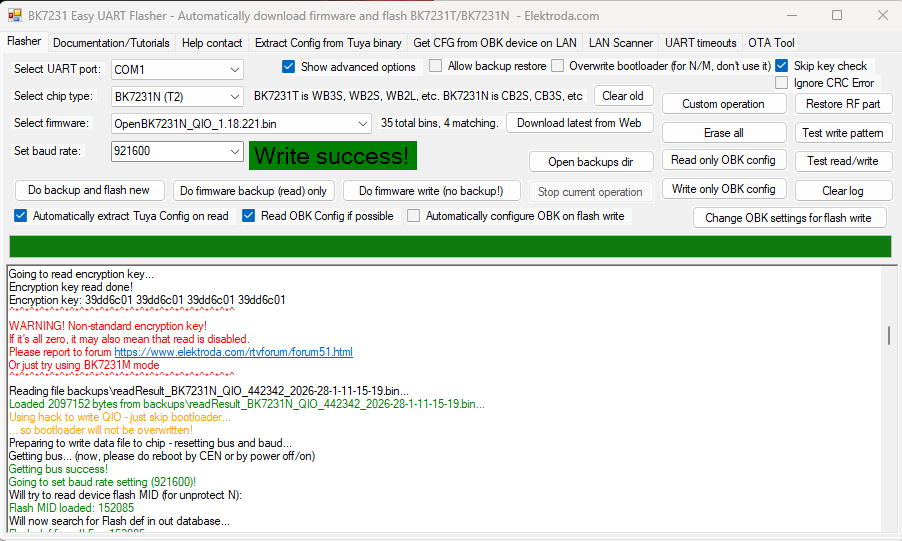This screenshot has width=902, height=541.
Task: Enable Allow backup restore checkbox
Action: pyautogui.click(x=436, y=66)
